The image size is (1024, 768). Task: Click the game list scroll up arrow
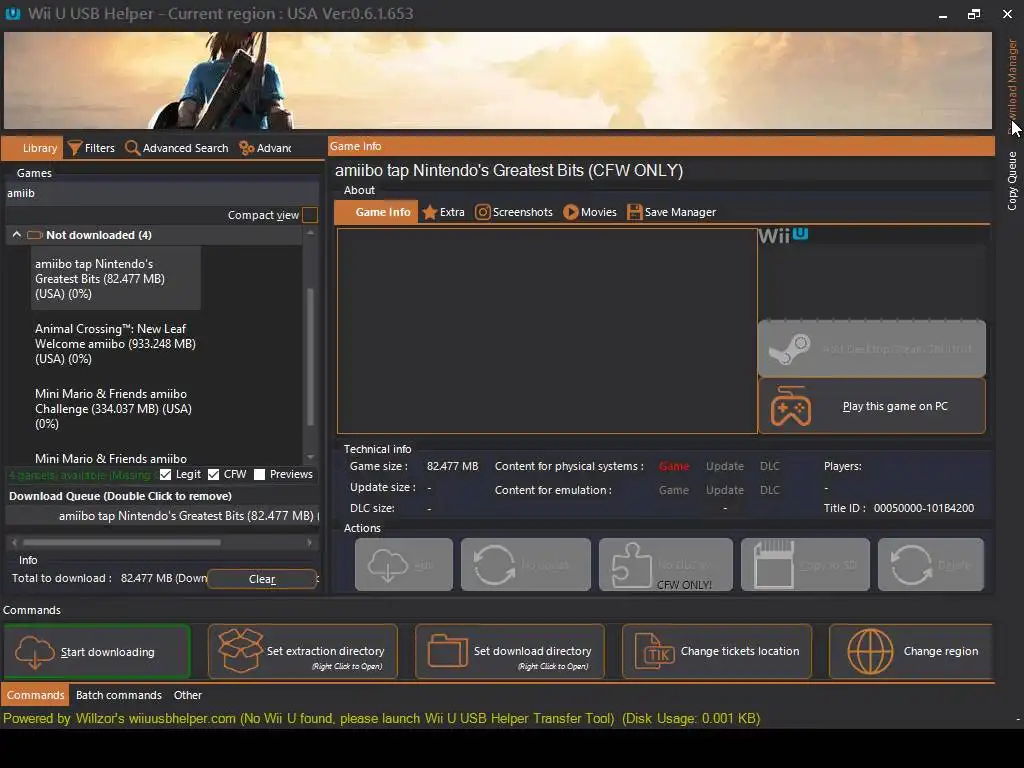(x=310, y=233)
